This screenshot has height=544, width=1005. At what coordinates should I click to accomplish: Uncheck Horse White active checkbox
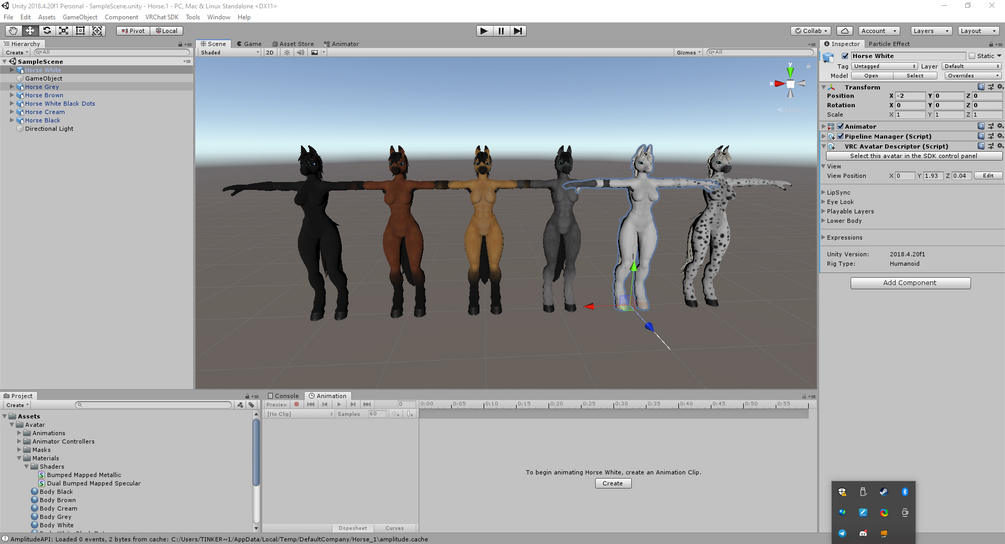tap(845, 56)
